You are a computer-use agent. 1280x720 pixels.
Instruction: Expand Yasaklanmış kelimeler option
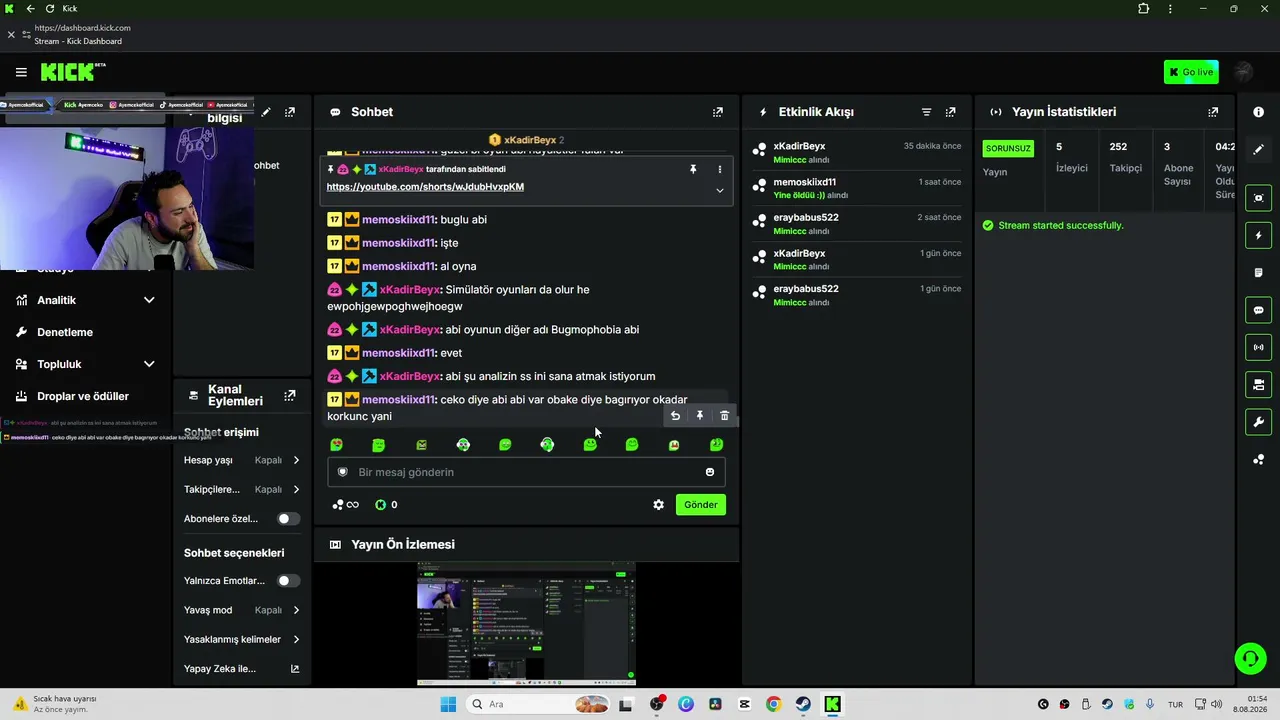pos(242,639)
